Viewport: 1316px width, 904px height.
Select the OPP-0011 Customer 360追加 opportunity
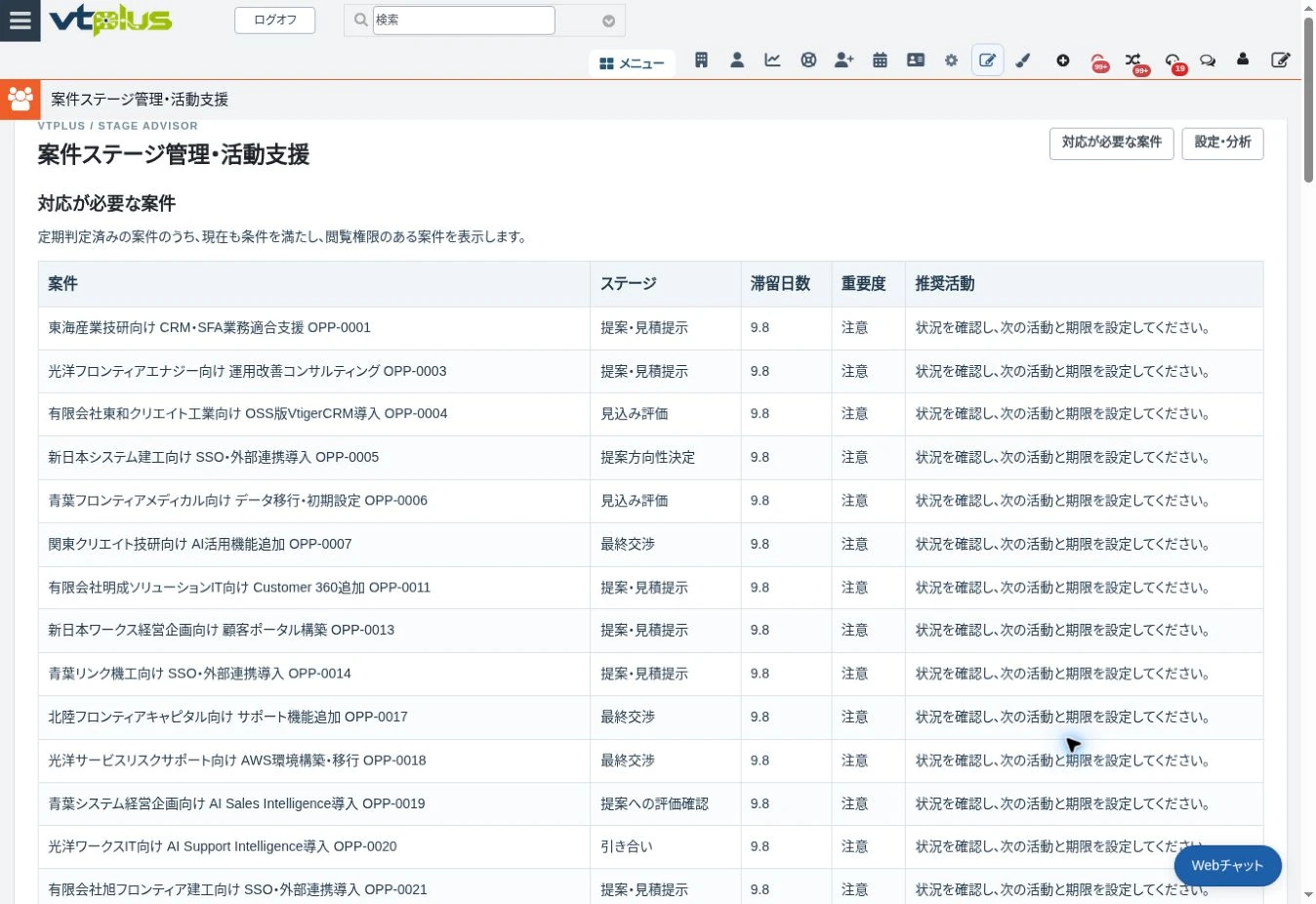(x=650, y=588)
